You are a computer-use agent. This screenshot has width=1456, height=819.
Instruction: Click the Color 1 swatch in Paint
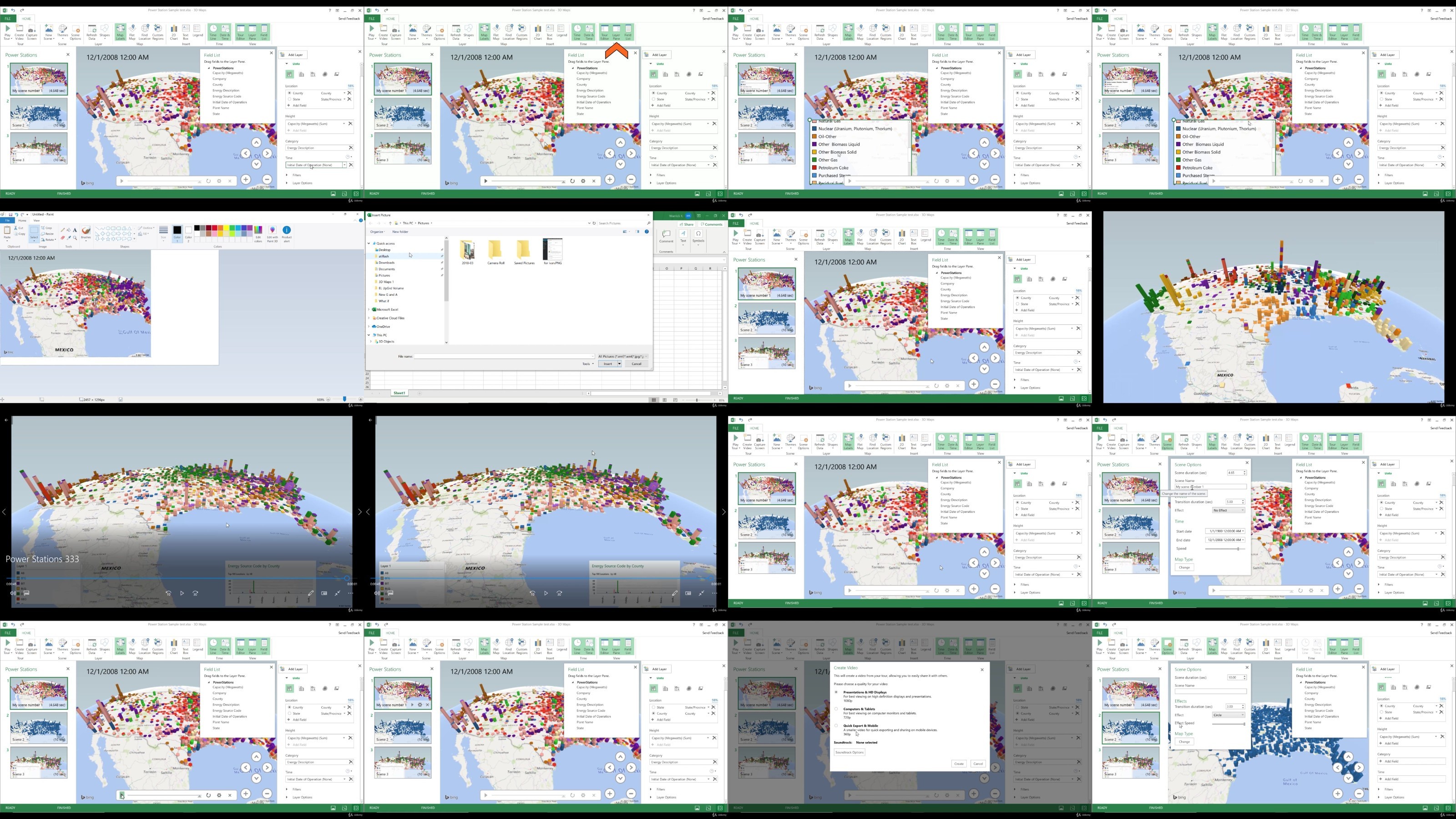point(177,233)
